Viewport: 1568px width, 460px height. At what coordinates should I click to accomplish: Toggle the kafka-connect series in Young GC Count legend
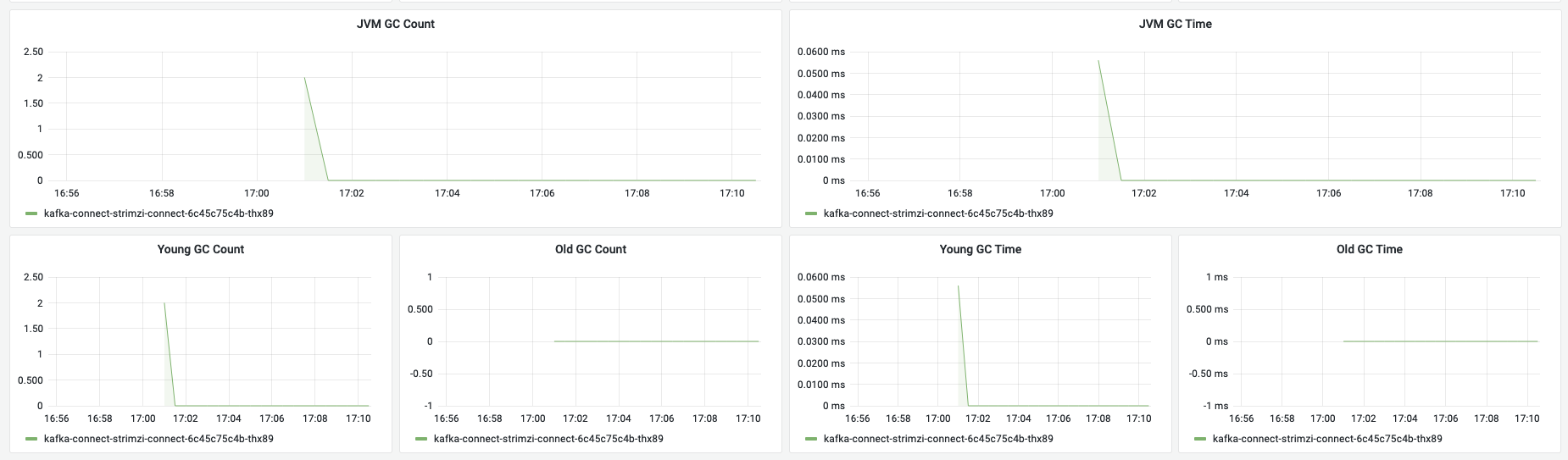[x=158, y=439]
